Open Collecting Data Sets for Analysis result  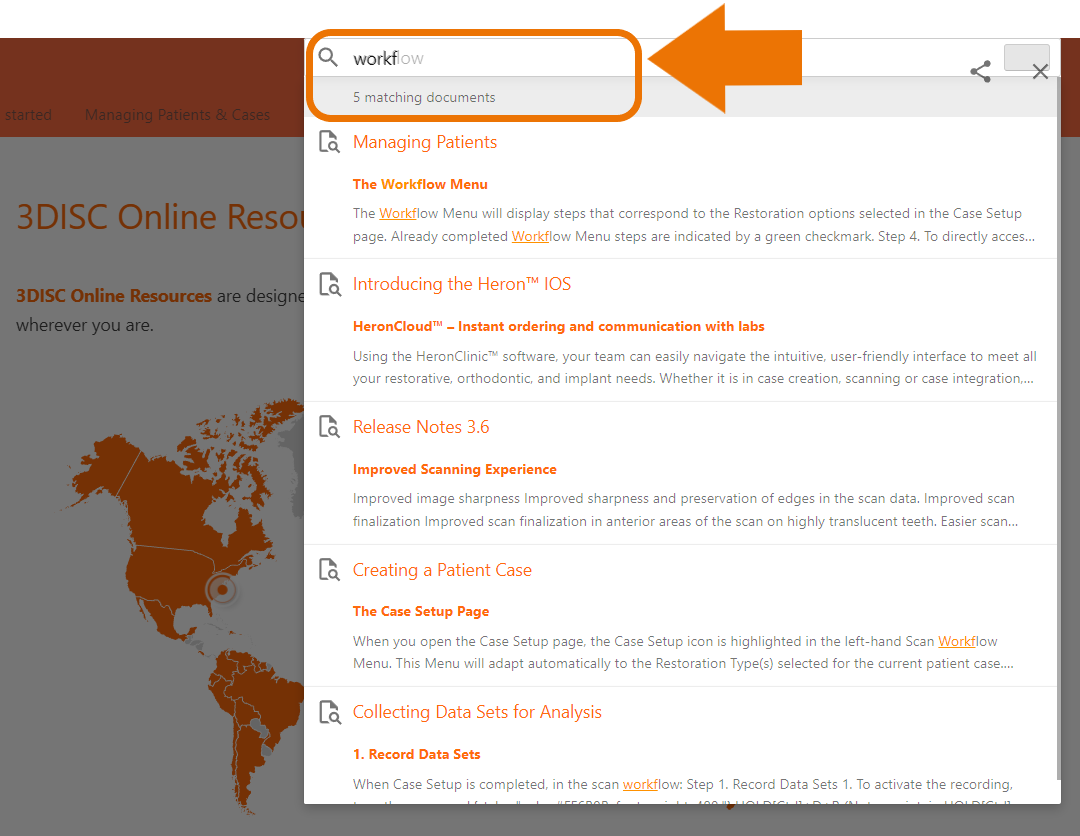[477, 712]
